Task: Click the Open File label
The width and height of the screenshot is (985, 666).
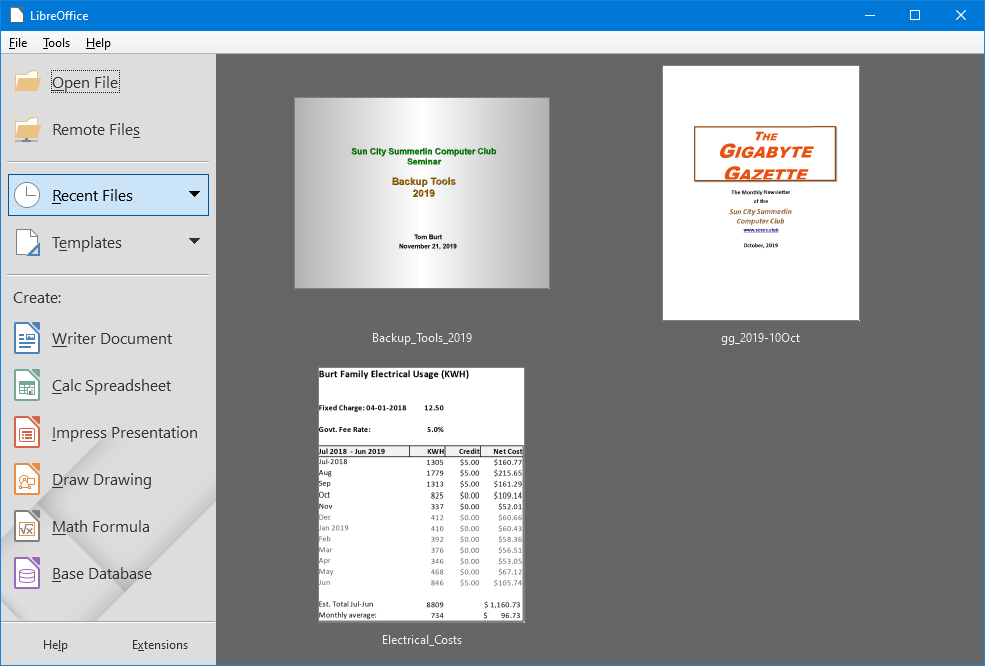Action: click(x=85, y=82)
